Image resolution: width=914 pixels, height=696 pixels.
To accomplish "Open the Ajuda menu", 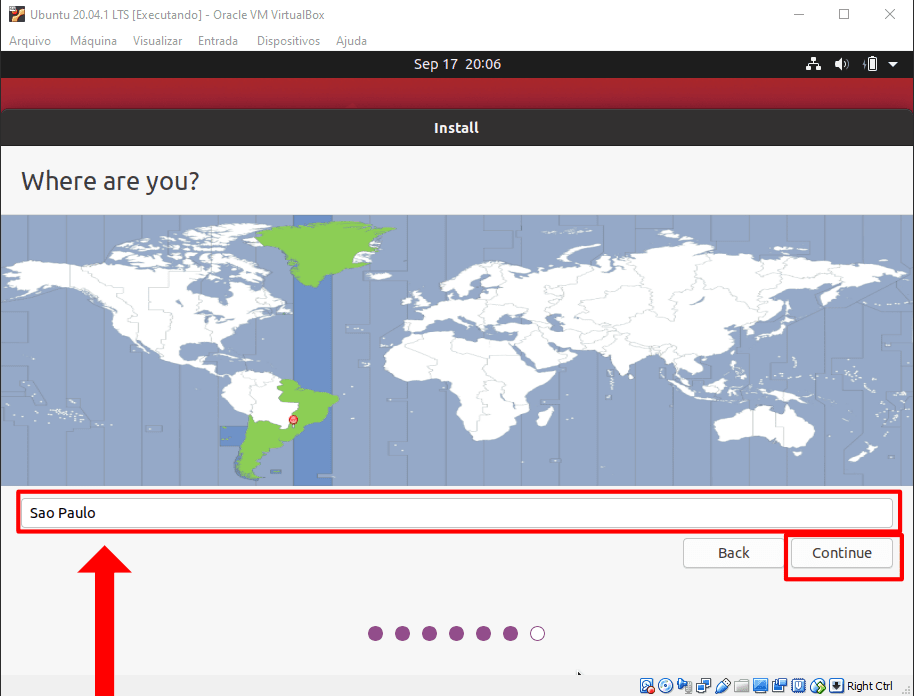I will click(351, 41).
